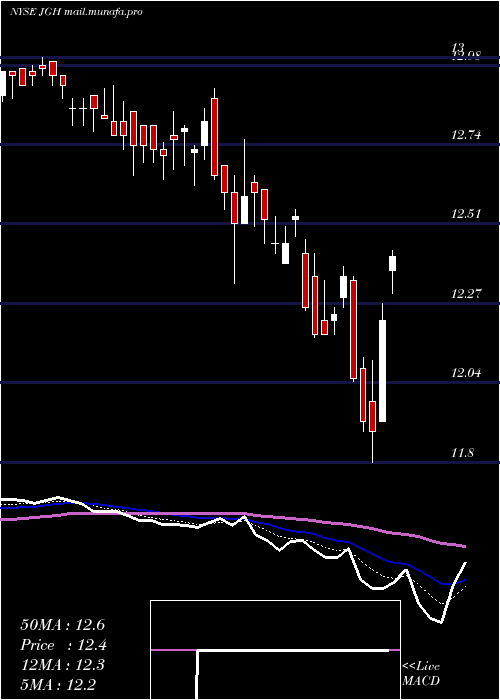Select the 12.51 price axis label
The height and width of the screenshot is (700, 500).
tap(466, 213)
